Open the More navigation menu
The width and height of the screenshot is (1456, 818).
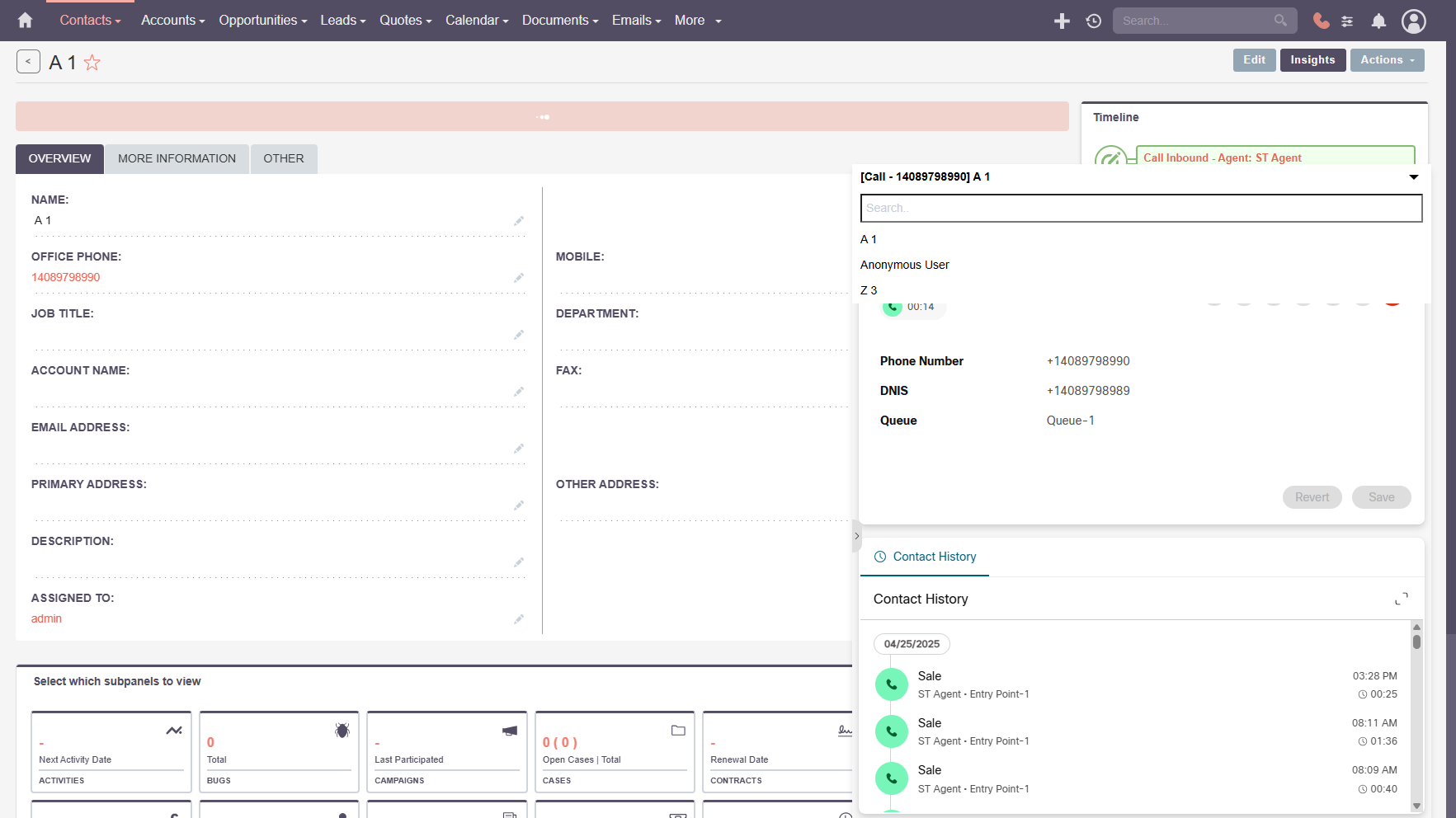(697, 21)
